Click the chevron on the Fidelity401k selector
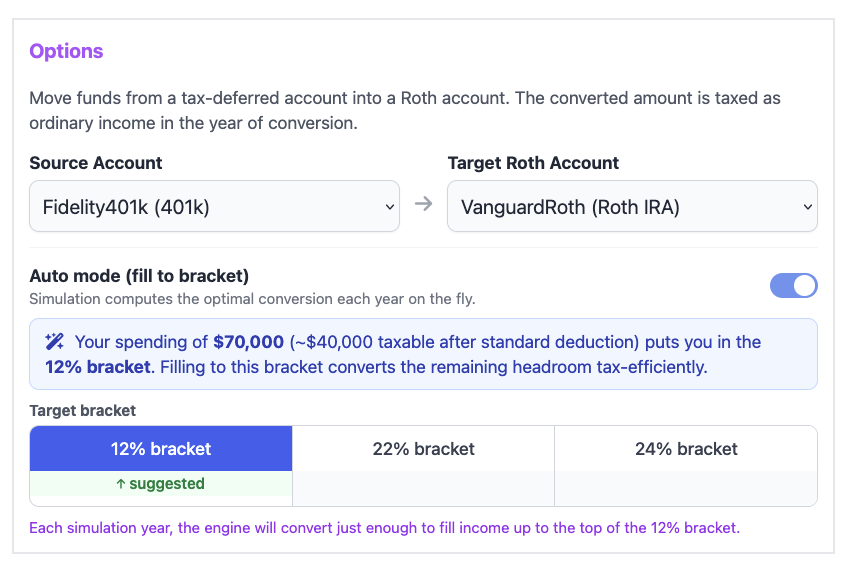 pyautogui.click(x=389, y=207)
